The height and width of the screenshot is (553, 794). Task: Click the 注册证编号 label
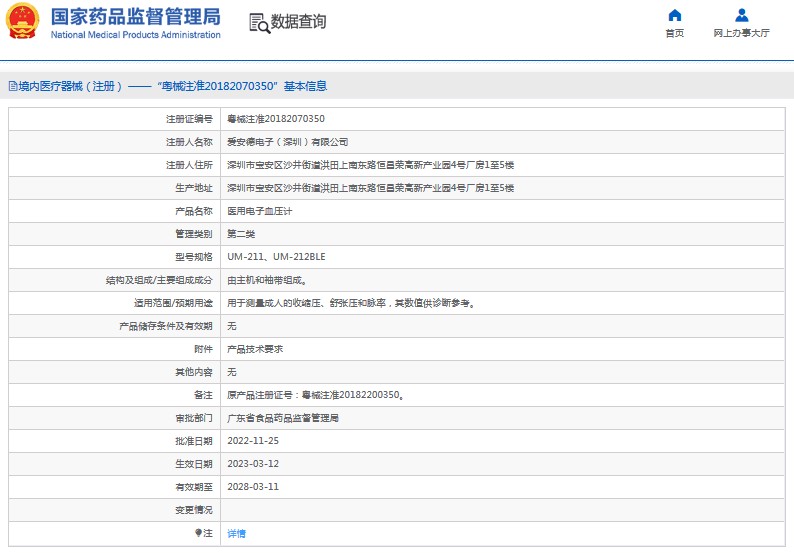[x=189, y=119]
